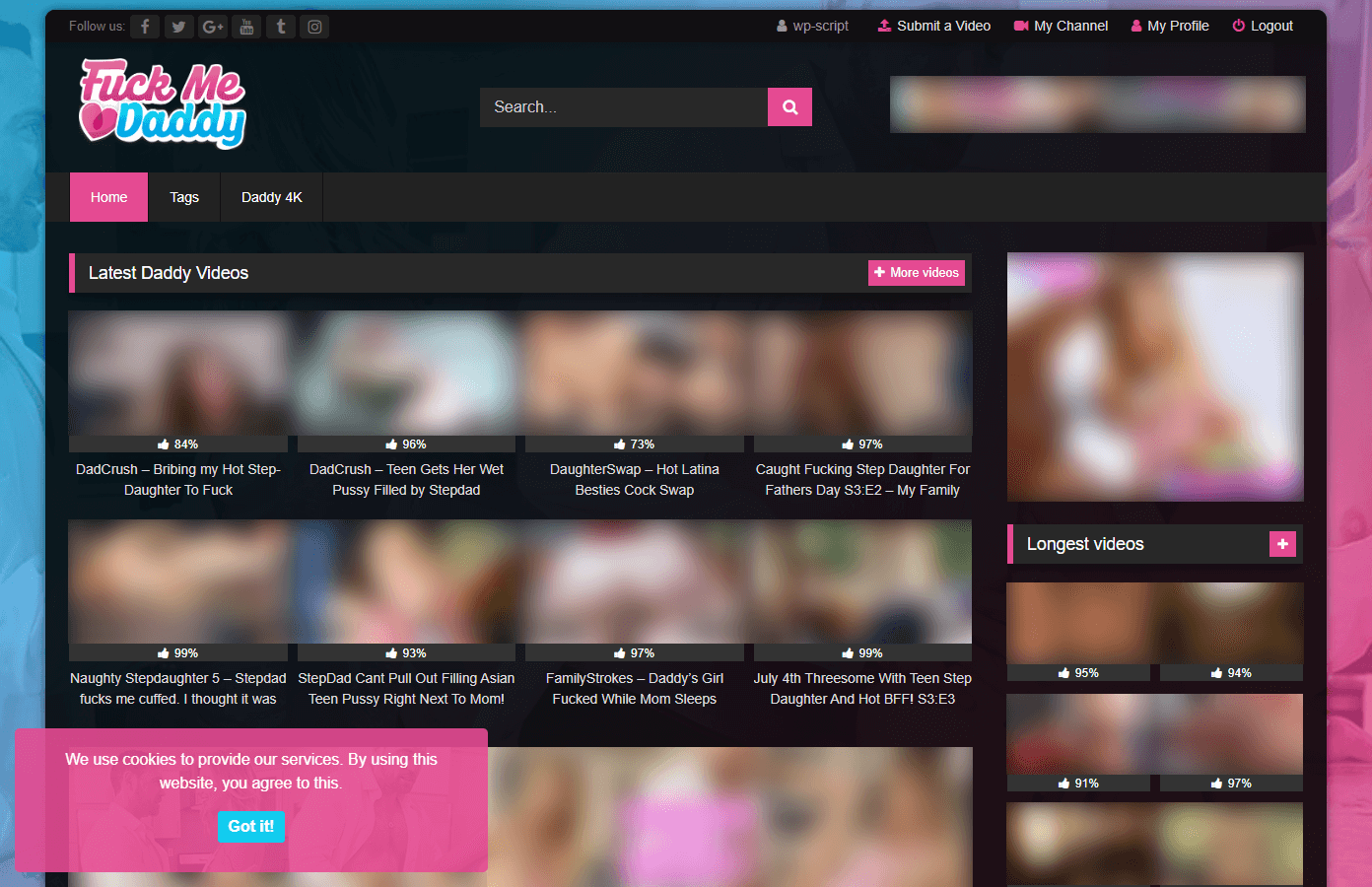Click the magnifier search button
The height and width of the screenshot is (887, 1372).
789,107
